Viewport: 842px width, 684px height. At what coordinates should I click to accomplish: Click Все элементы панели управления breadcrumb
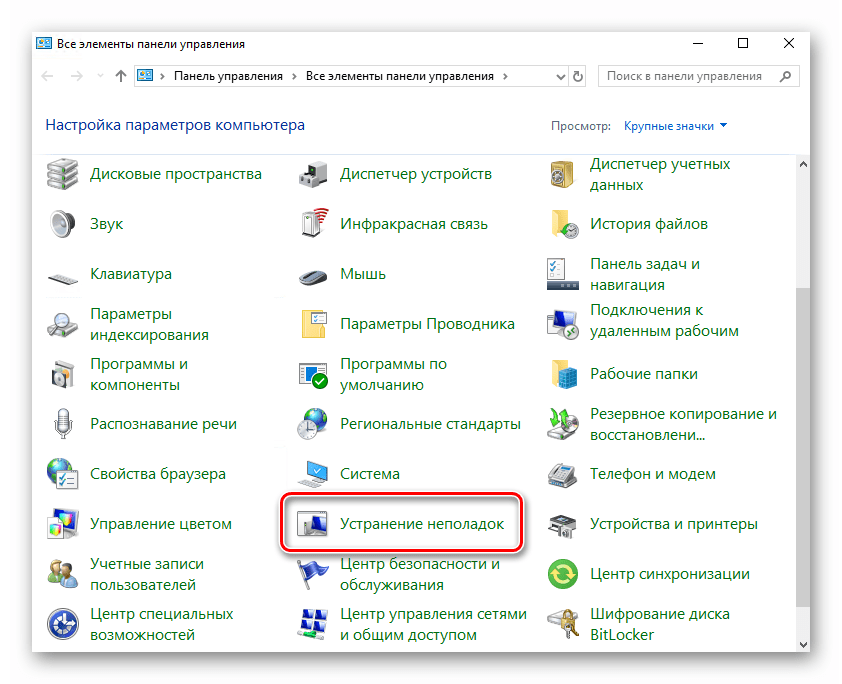(400, 76)
